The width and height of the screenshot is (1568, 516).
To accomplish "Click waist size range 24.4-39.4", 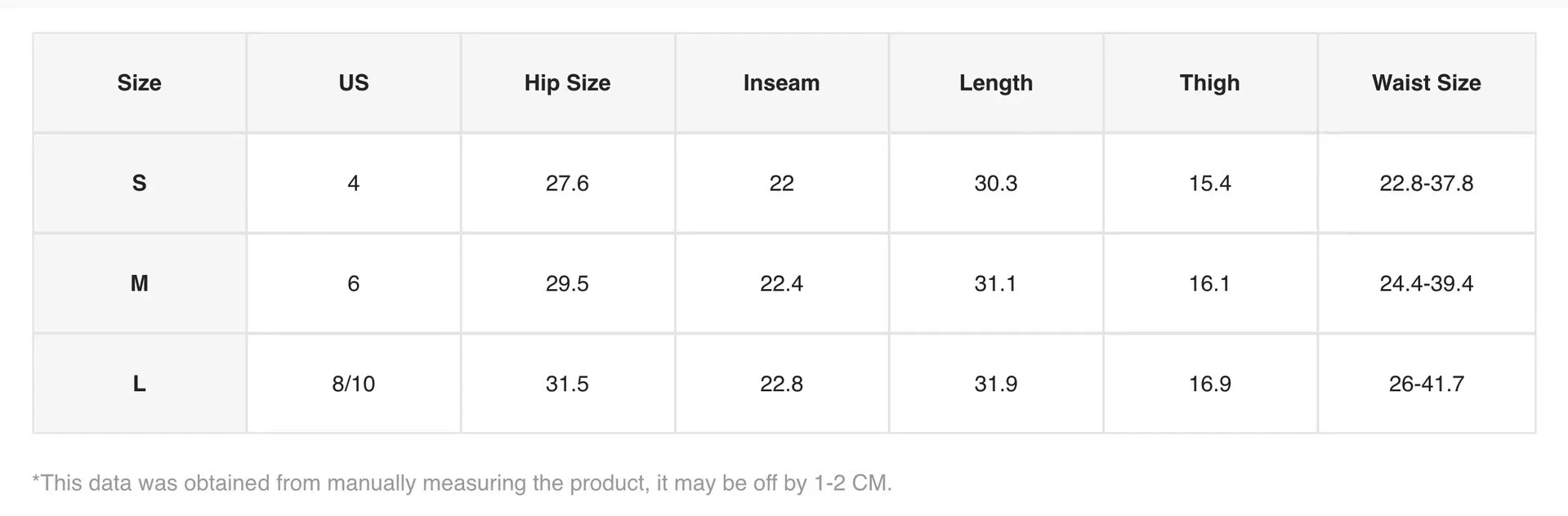I will pyautogui.click(x=1426, y=283).
